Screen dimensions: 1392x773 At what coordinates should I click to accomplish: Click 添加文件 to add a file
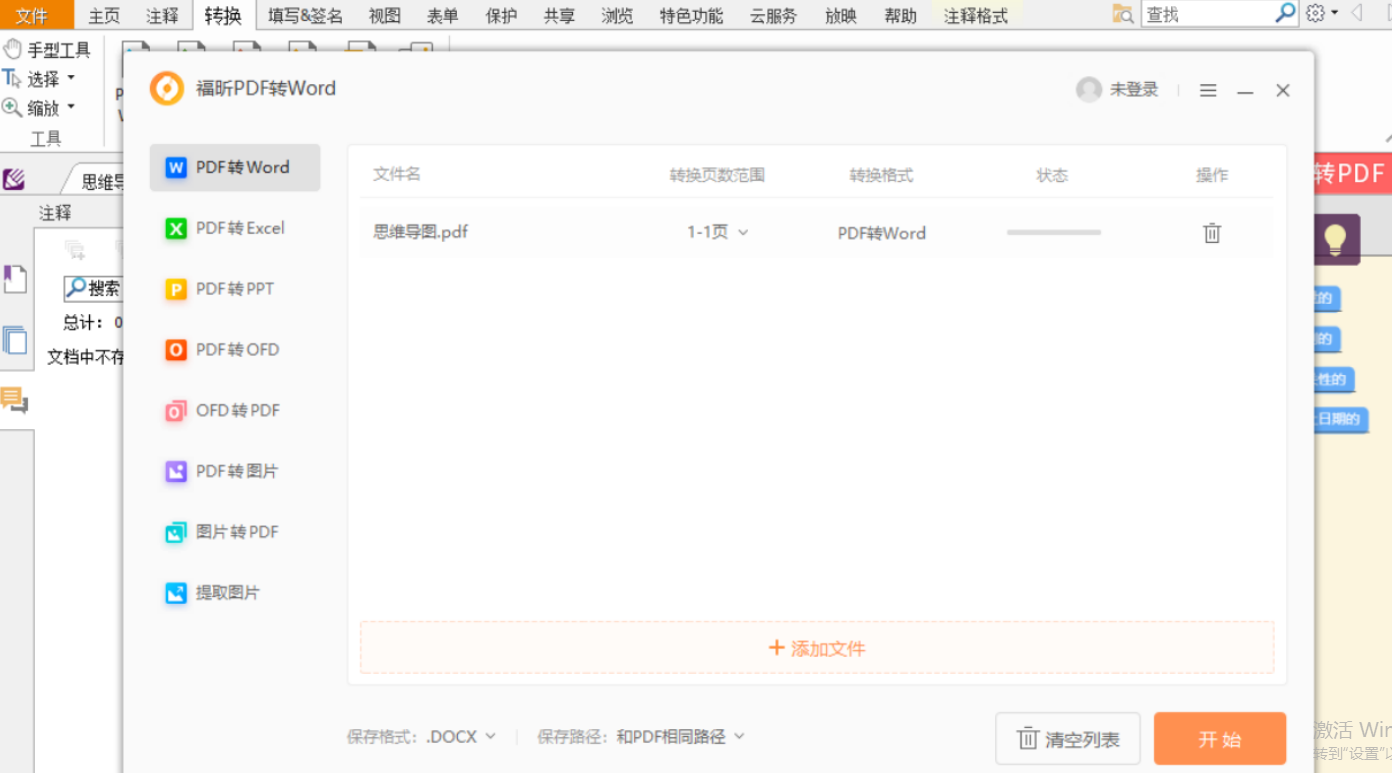coord(817,648)
